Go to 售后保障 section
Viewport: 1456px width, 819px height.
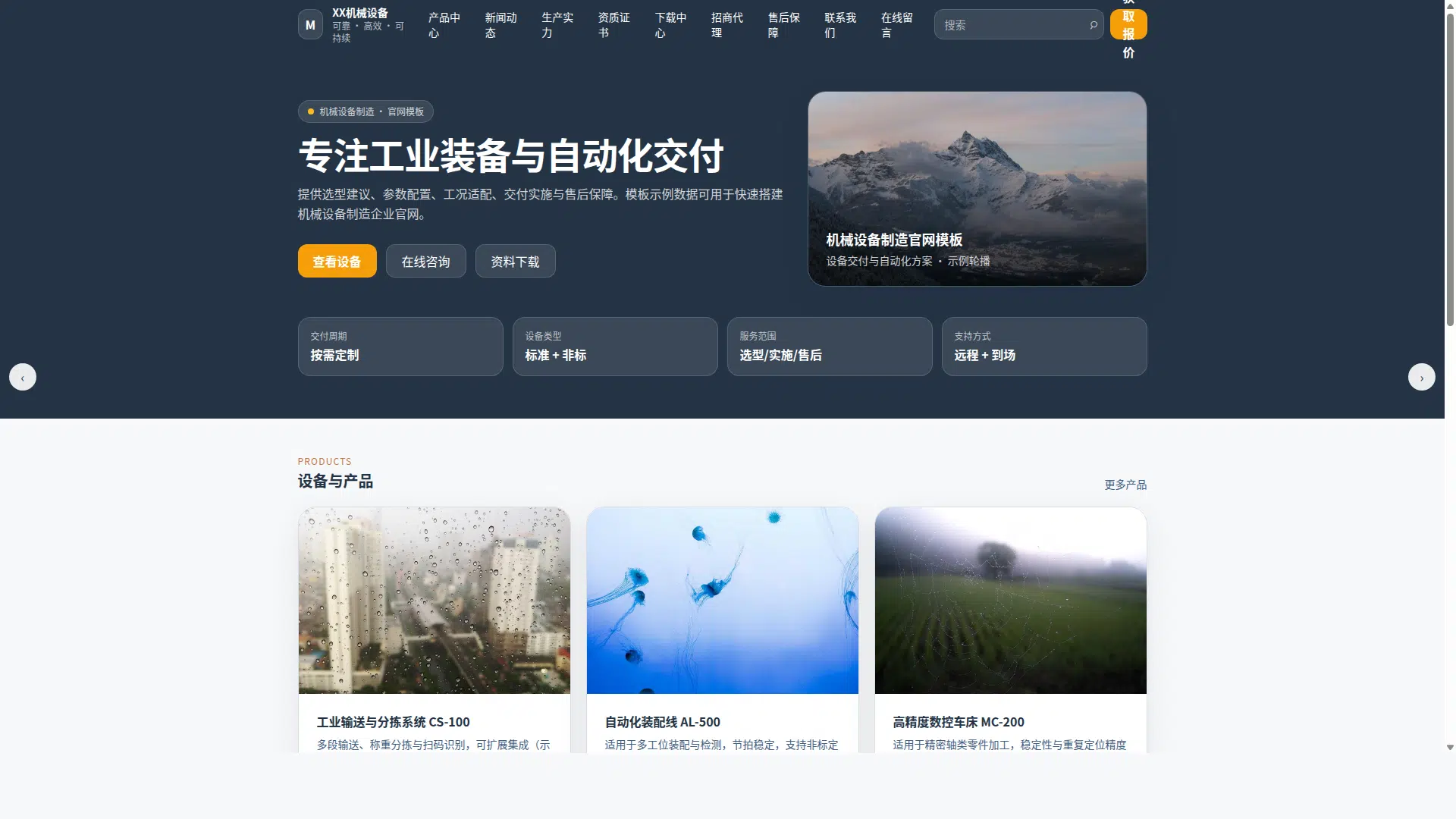(783, 25)
